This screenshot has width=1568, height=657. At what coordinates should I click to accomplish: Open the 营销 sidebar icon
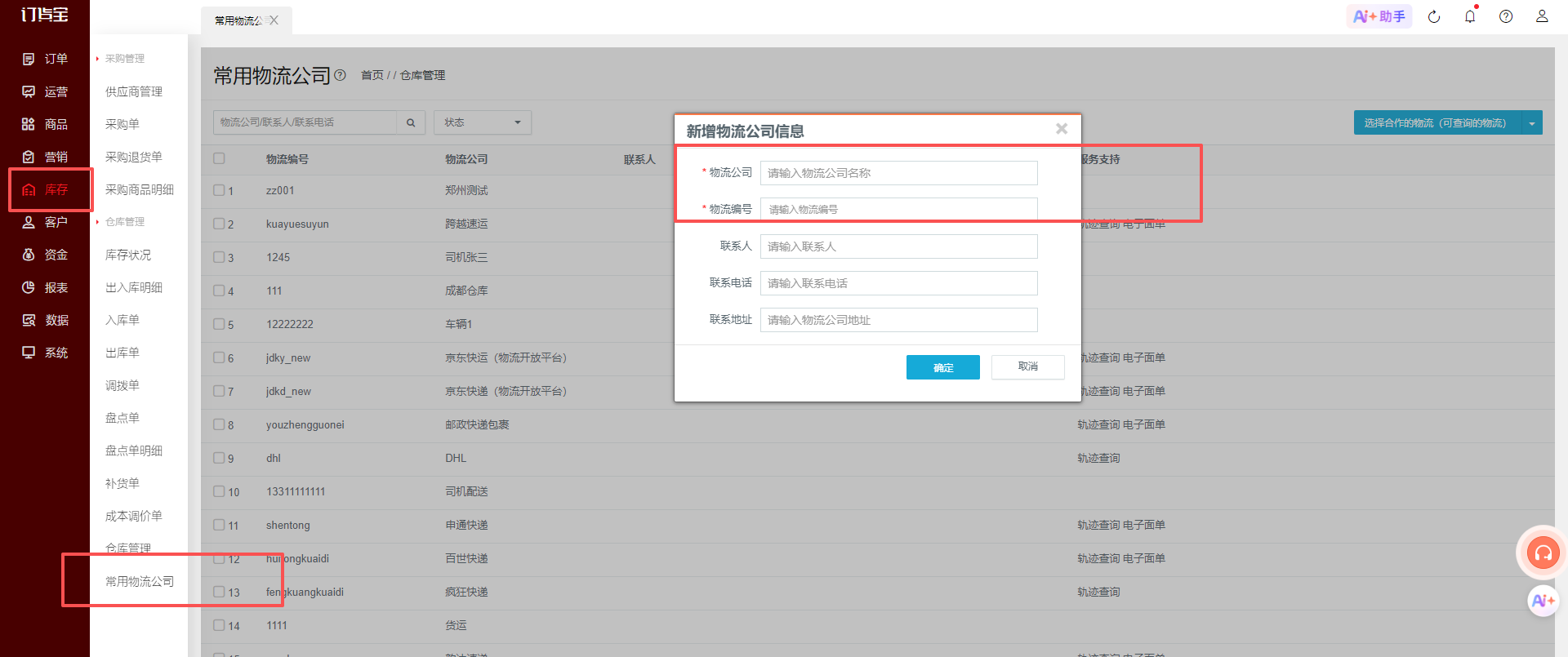pyautogui.click(x=29, y=157)
